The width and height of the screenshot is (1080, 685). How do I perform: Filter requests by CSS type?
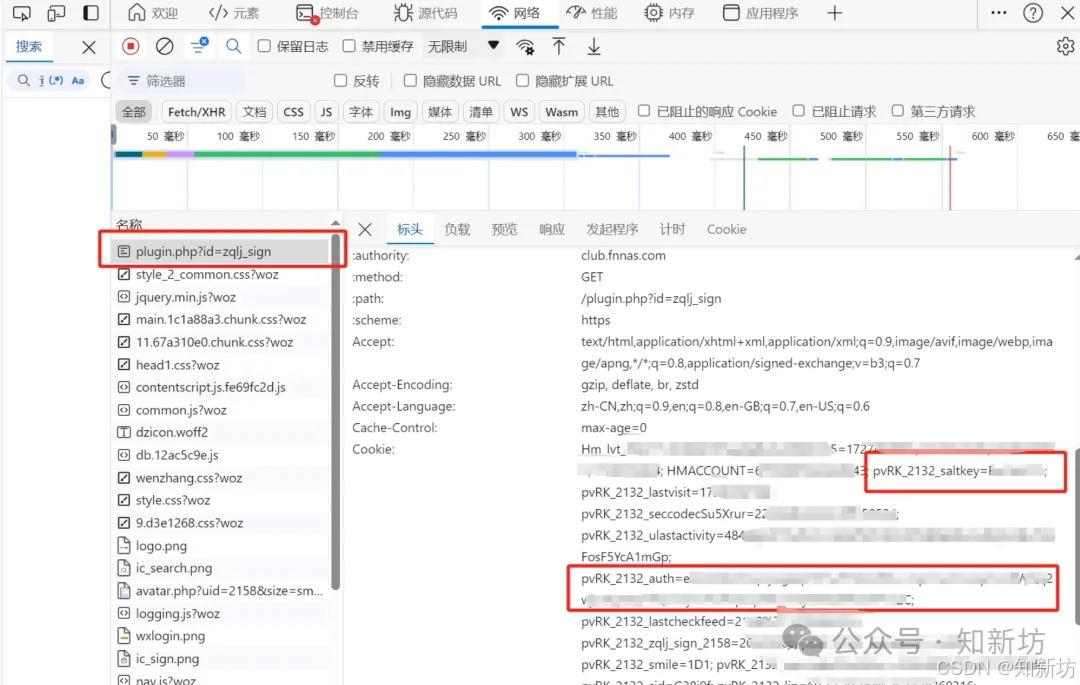(293, 112)
